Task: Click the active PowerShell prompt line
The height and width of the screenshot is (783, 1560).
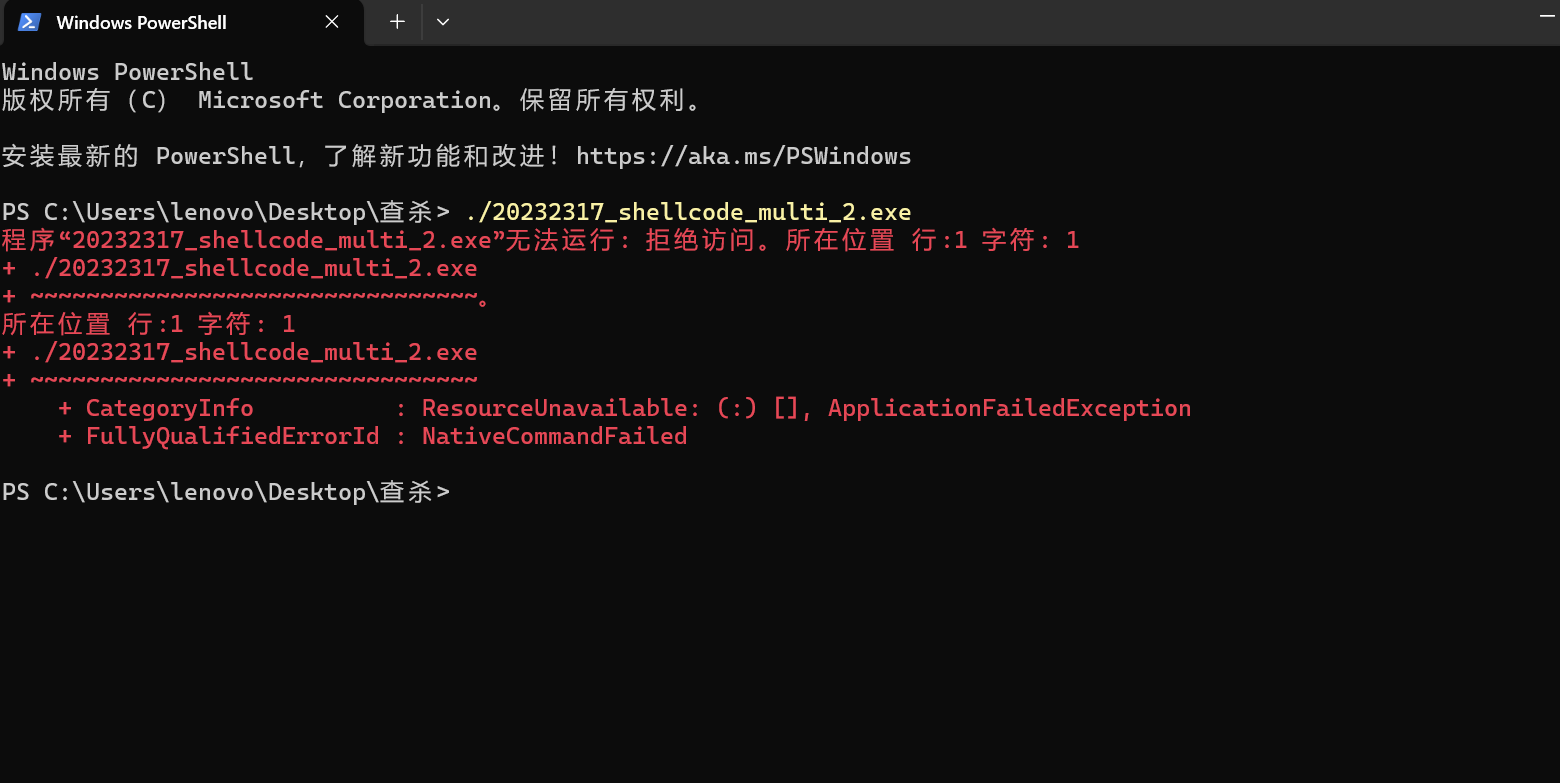Action: click(226, 491)
